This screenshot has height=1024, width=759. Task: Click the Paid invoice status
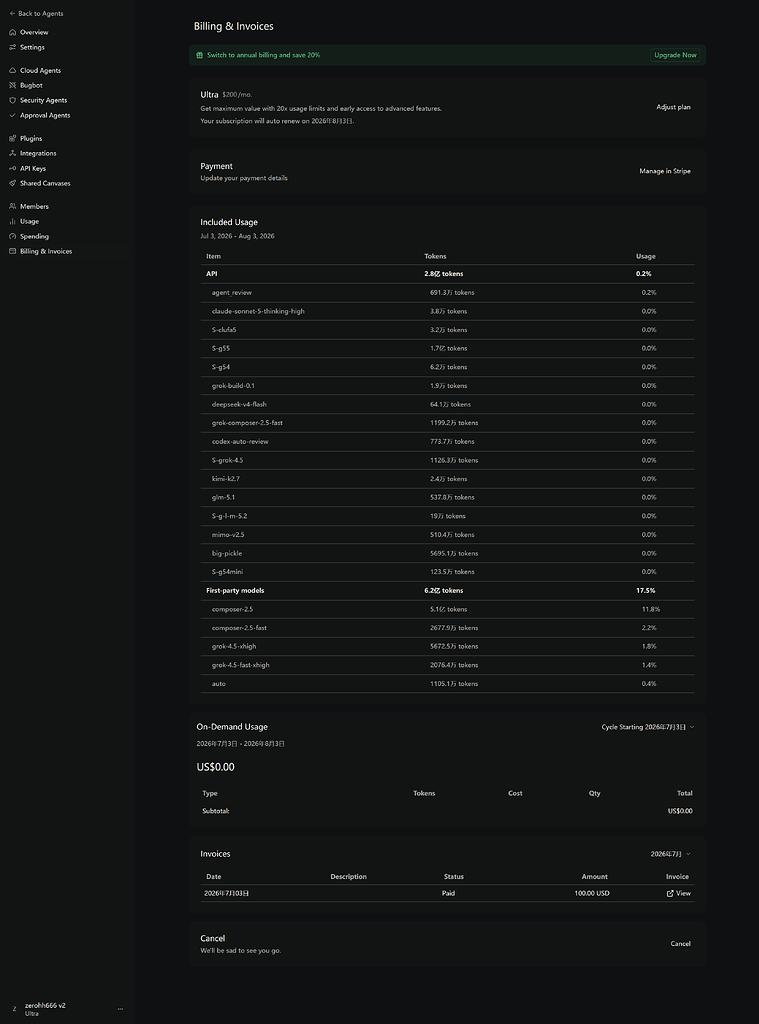click(x=448, y=893)
